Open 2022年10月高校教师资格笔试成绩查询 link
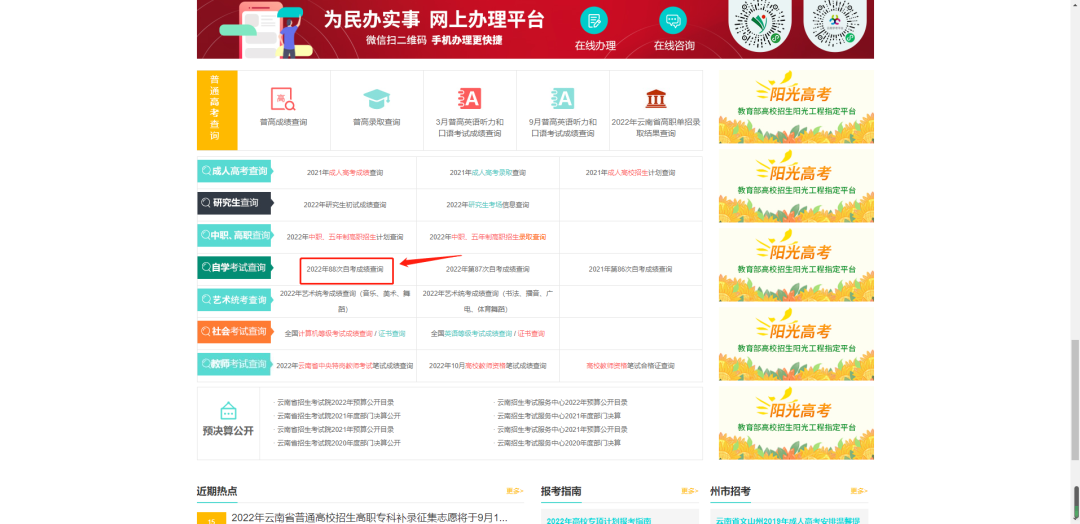The width and height of the screenshot is (1080, 524). 488,366
